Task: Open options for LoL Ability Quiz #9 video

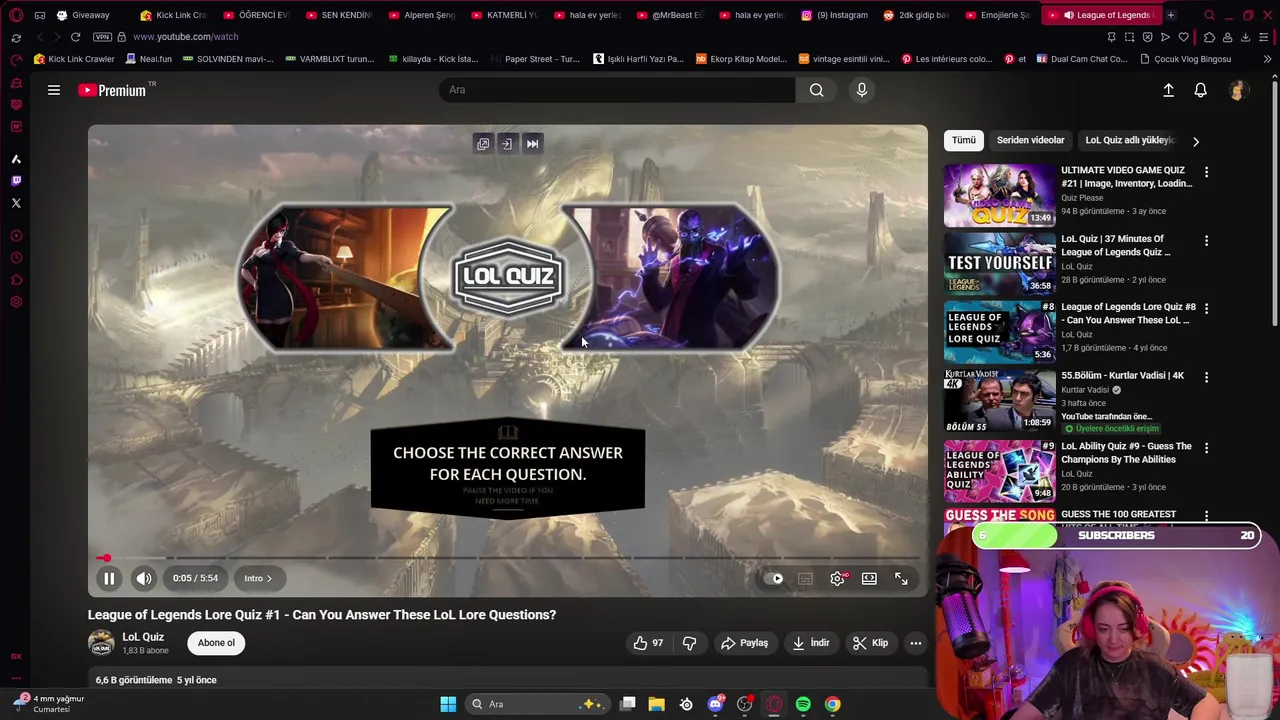Action: point(1206,448)
